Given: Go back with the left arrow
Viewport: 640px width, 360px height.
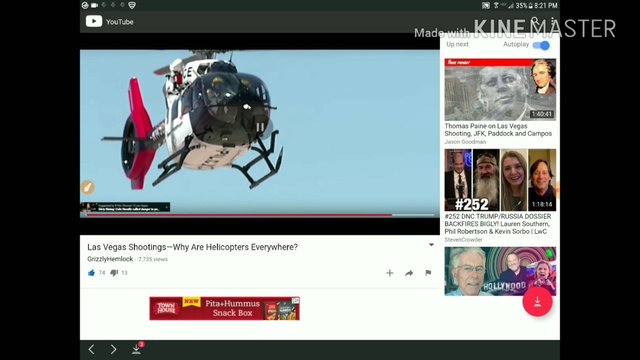Looking at the screenshot, I should coord(91,349).
